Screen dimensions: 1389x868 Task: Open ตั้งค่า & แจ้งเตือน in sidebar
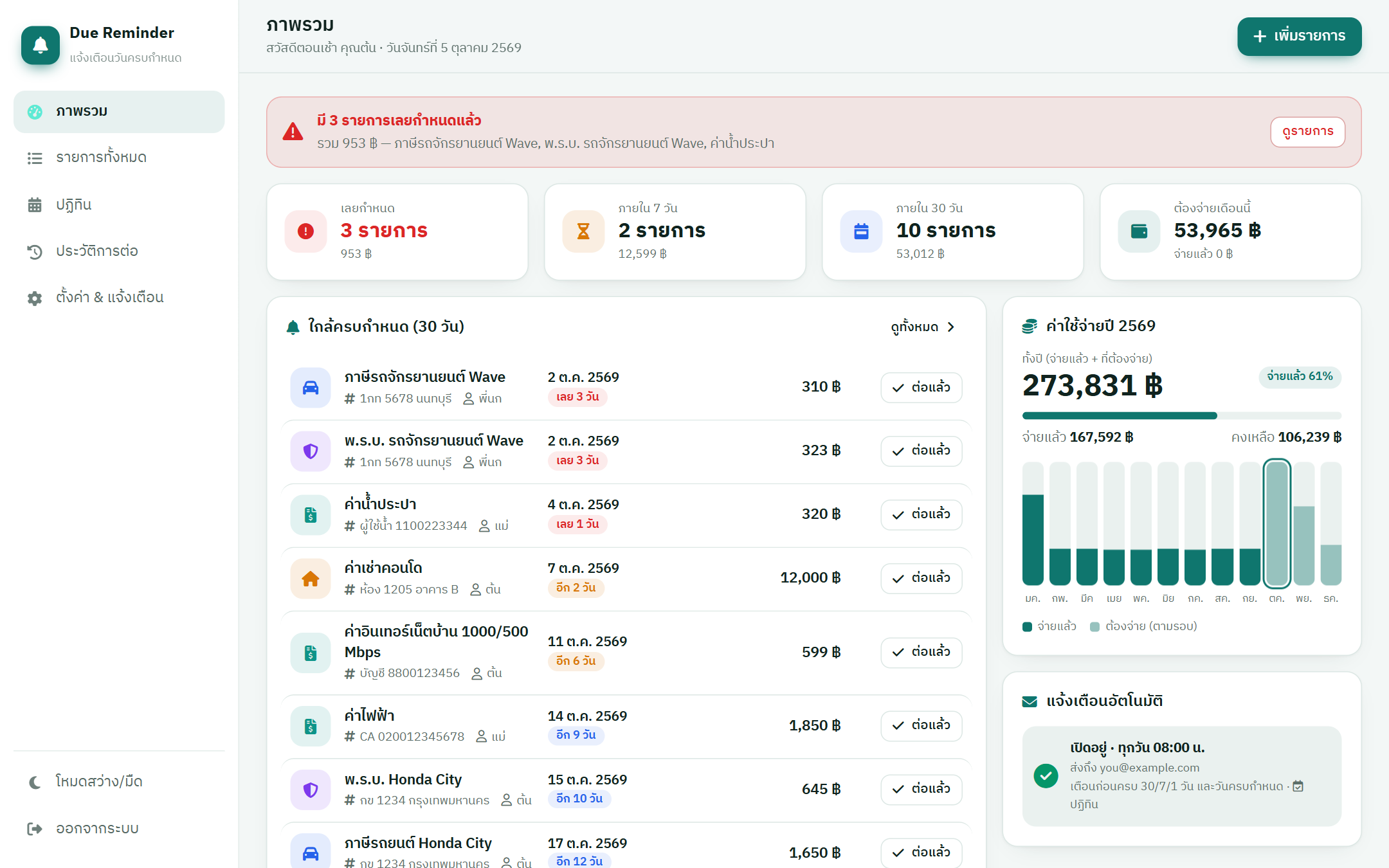pos(119,298)
